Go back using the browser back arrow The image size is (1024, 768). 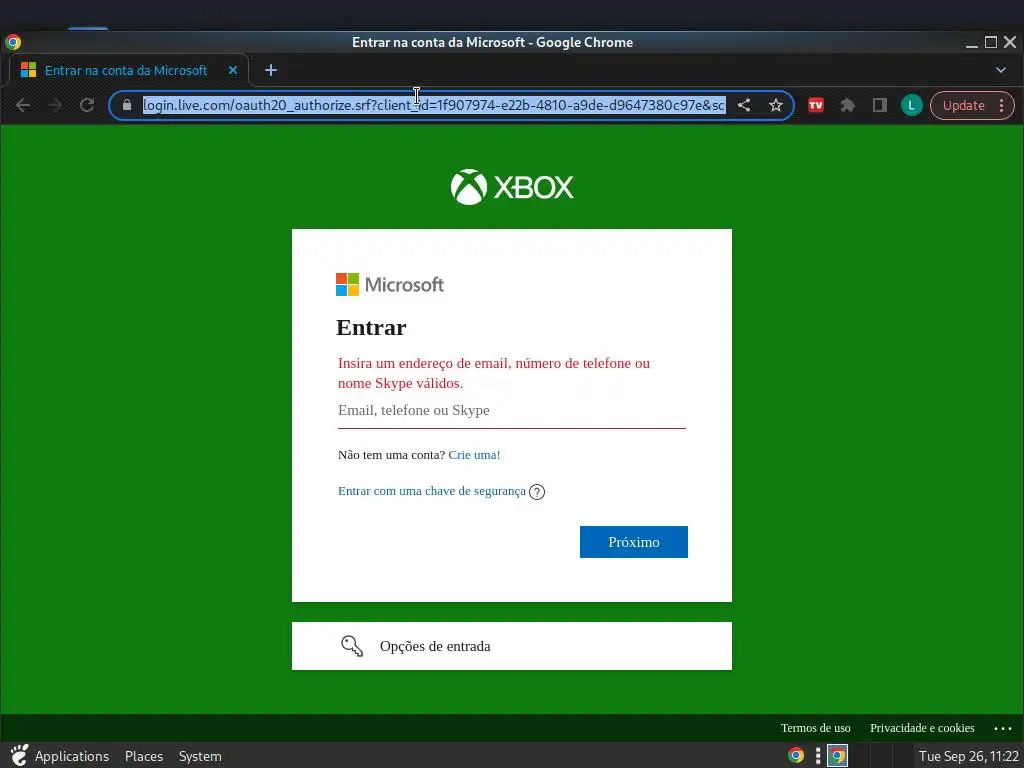[23, 105]
